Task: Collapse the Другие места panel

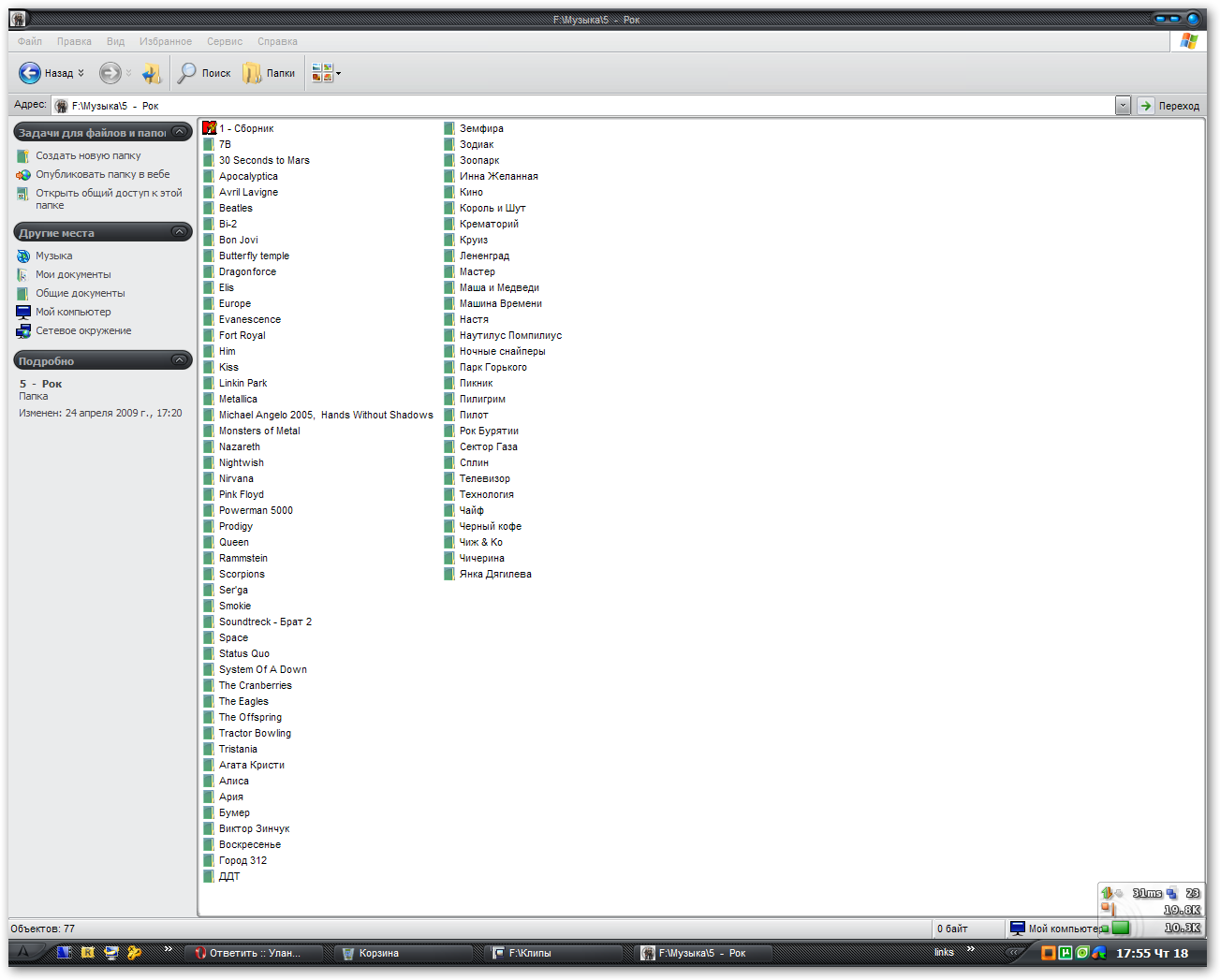Action: click(180, 232)
